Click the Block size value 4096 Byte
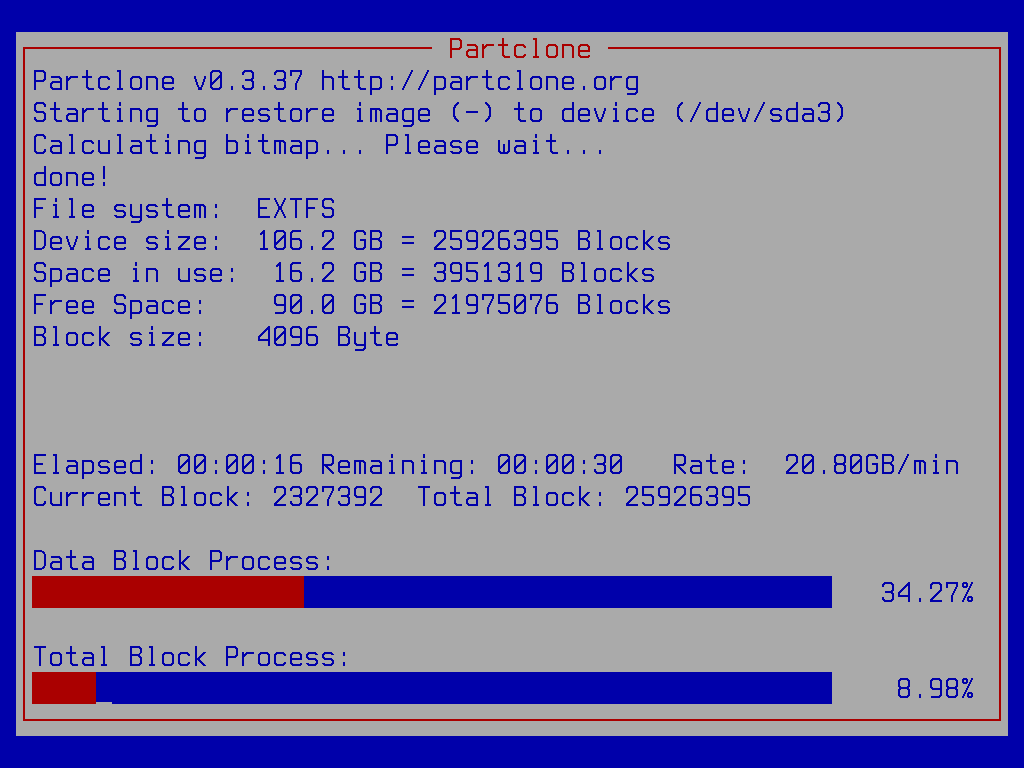 328,337
